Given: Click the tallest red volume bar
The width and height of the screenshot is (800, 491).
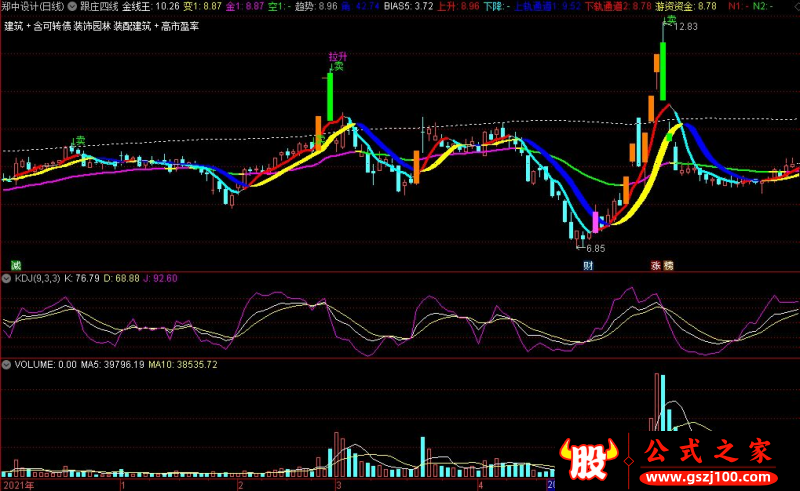Looking at the screenshot, I should [657, 402].
